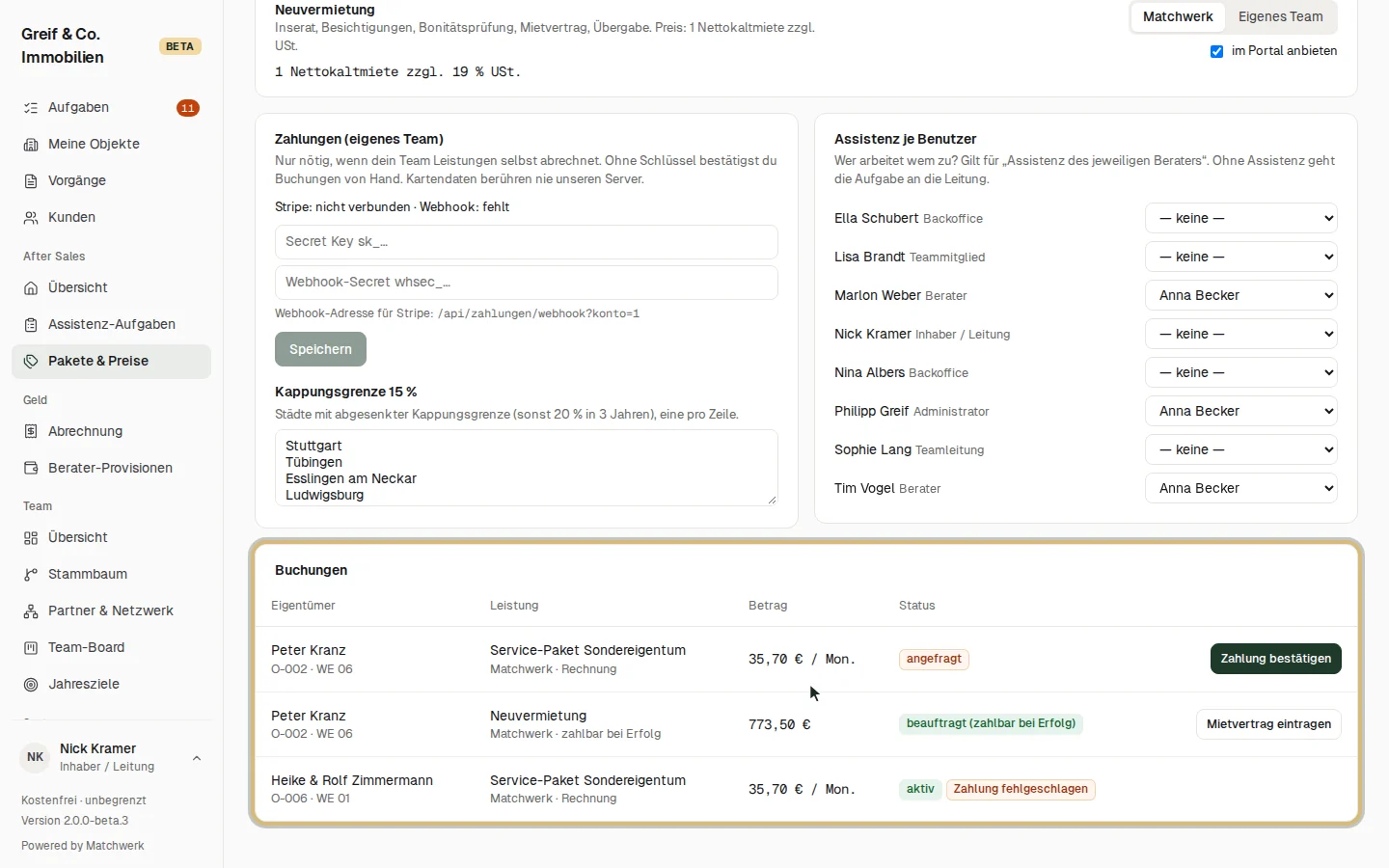This screenshot has width=1389, height=868.
Task: Click the Pakete & Preise tag icon
Action: point(31,362)
